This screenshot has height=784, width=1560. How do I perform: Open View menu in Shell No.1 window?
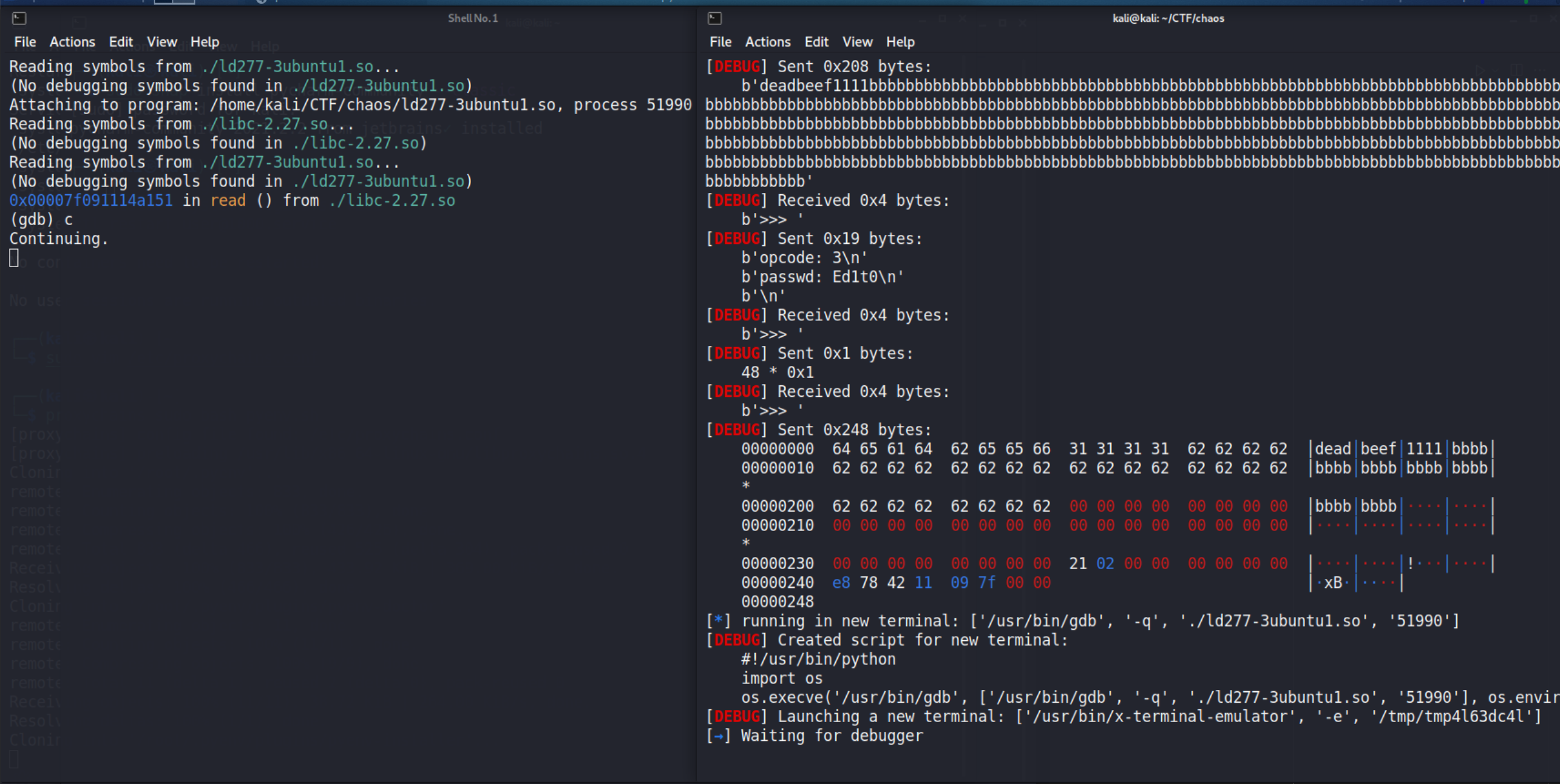(161, 42)
